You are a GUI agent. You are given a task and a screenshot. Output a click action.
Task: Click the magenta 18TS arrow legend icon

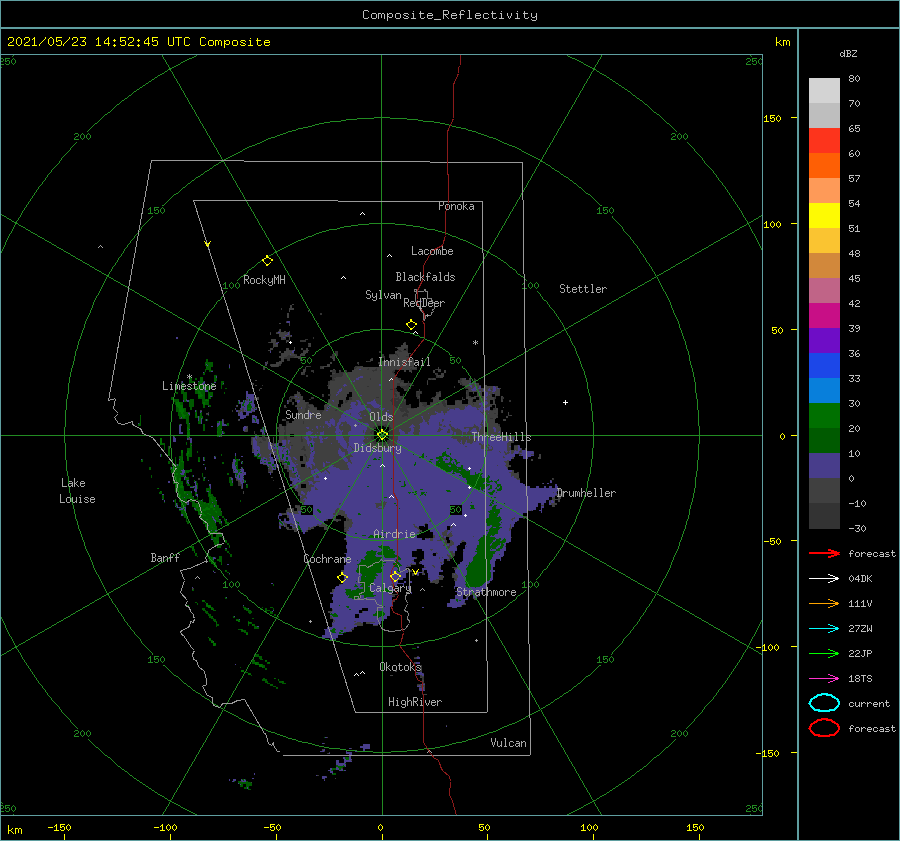(x=824, y=679)
